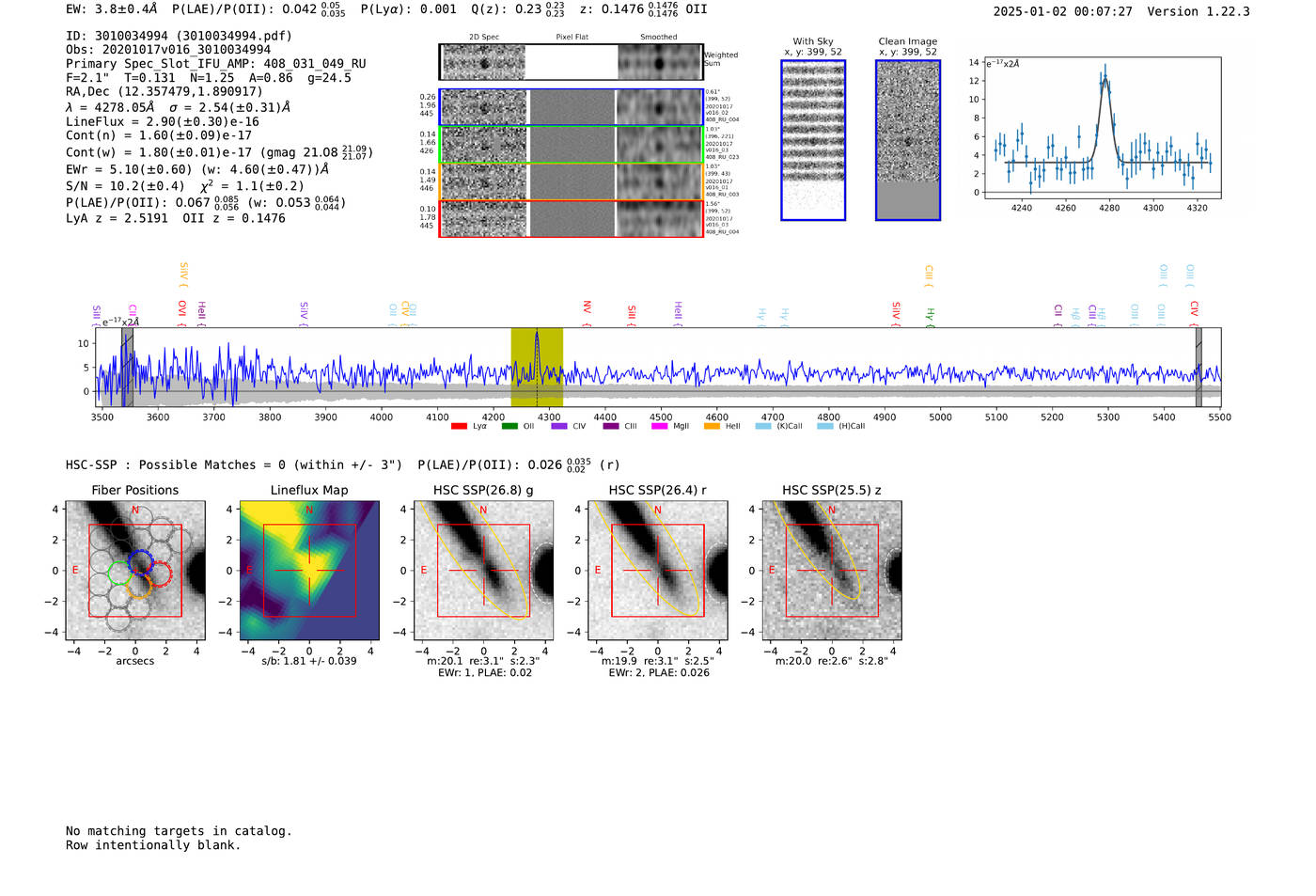
Task: Click the green Hγ line marker
Action: pyautogui.click(x=930, y=317)
